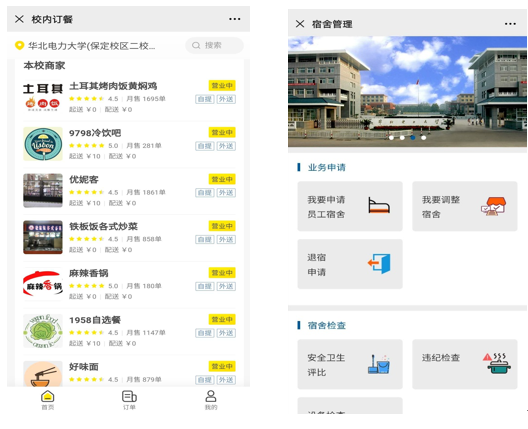
Task: Click the 外送 tag for 优妮客
Action: pyautogui.click(x=226, y=193)
